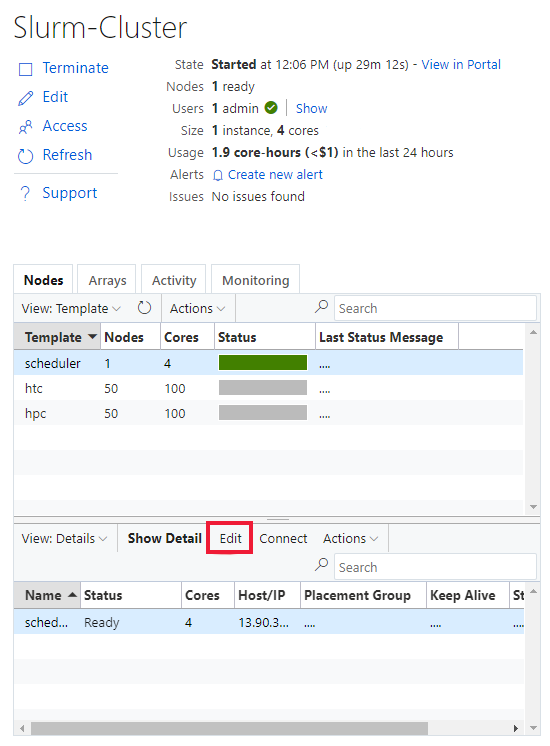Click lower table scroll up arrow
550x746 pixels.
click(x=533, y=591)
